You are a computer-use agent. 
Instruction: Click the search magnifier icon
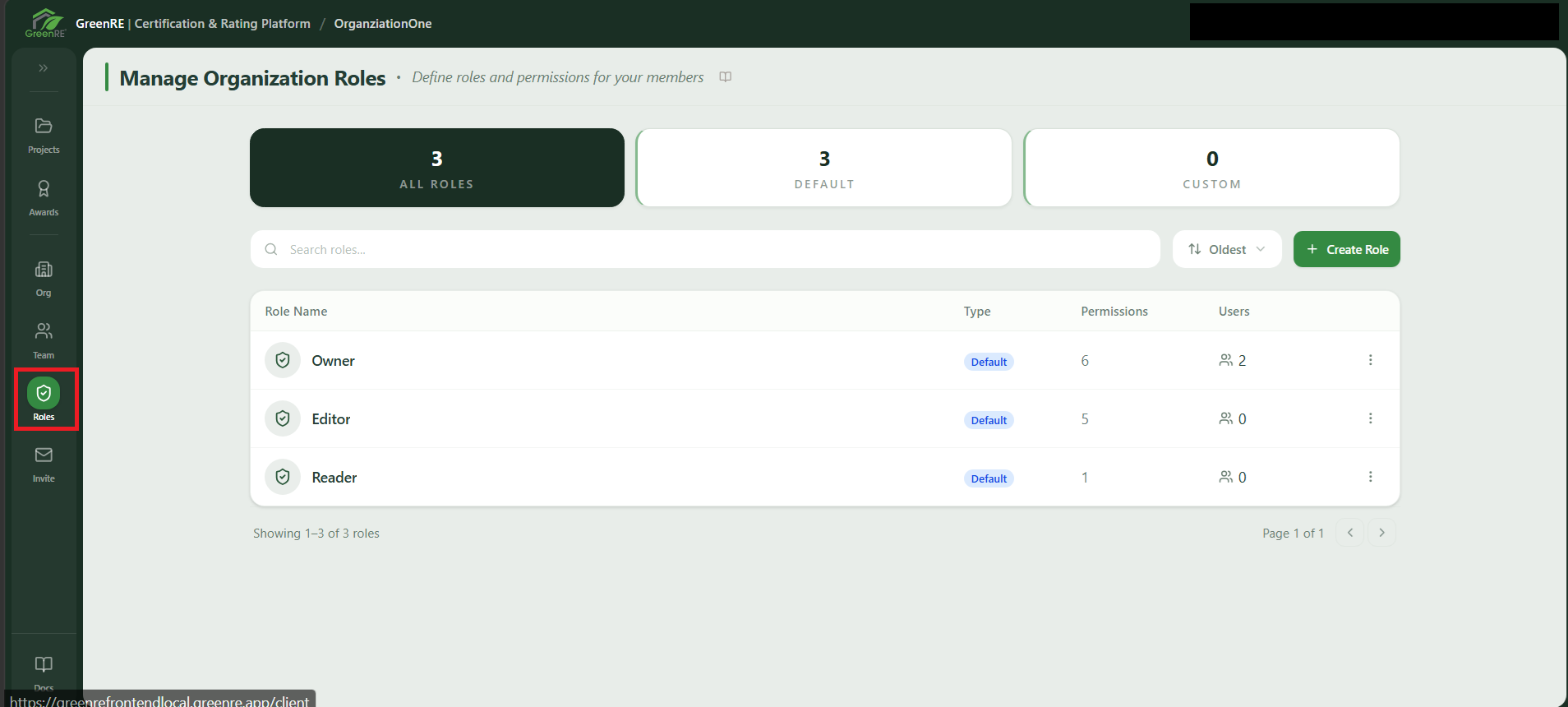pyautogui.click(x=271, y=249)
